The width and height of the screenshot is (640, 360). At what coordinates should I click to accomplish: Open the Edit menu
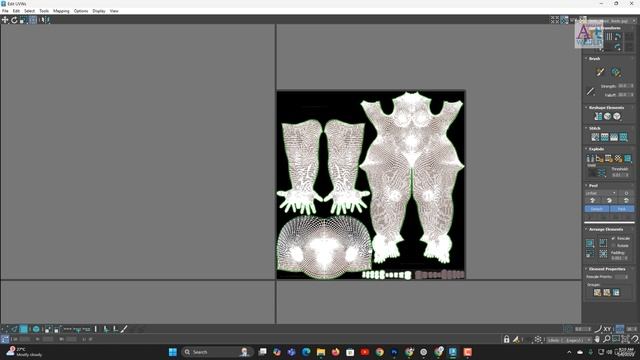[x=16, y=11]
